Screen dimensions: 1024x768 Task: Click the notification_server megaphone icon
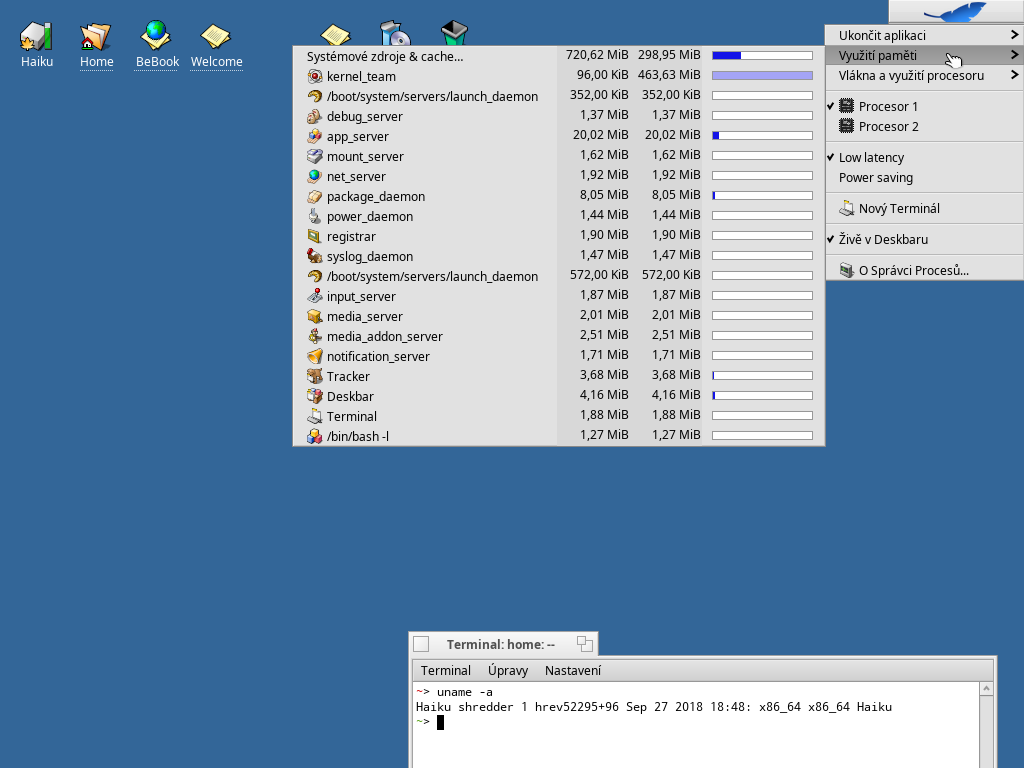315,357
